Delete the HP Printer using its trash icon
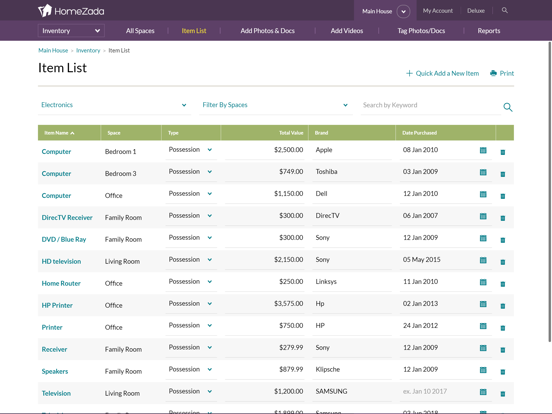Image resolution: width=552 pixels, height=414 pixels. click(x=503, y=306)
